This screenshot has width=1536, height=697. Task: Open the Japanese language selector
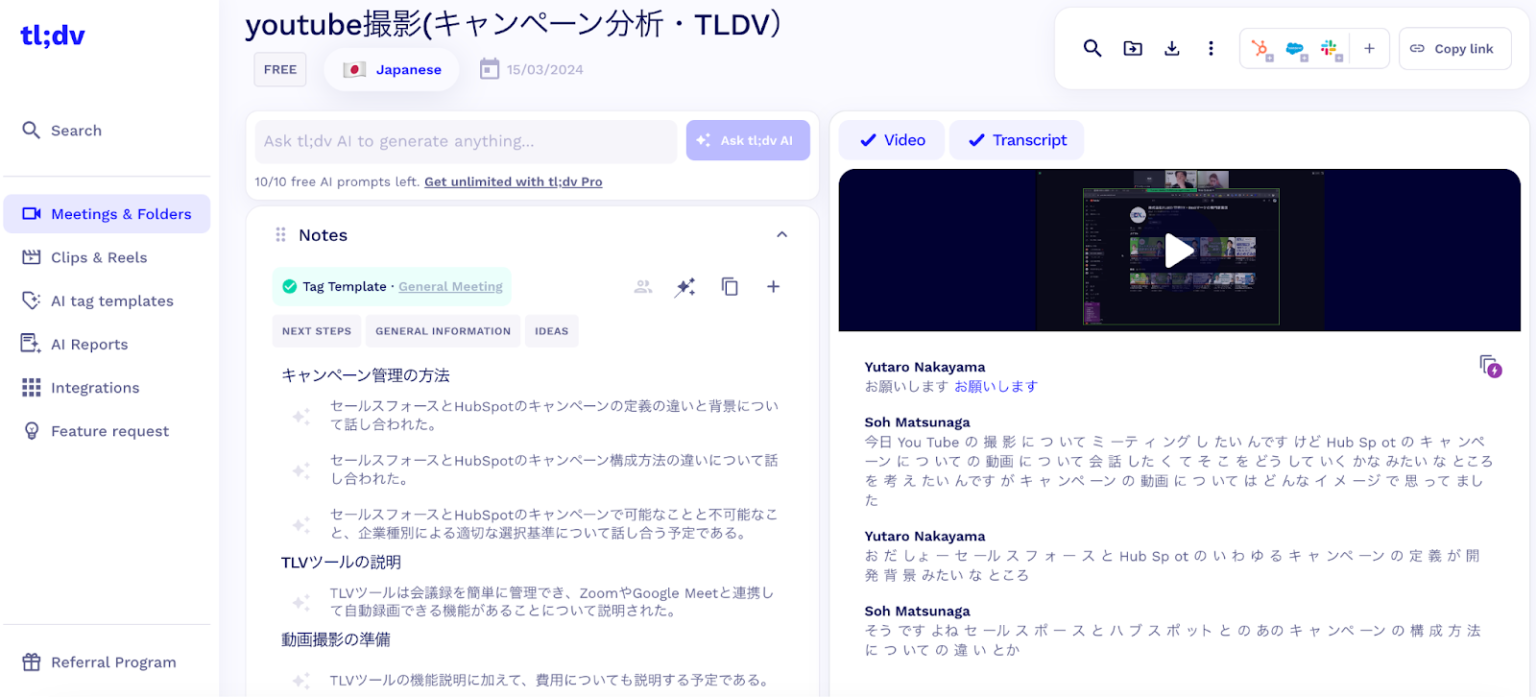click(391, 69)
